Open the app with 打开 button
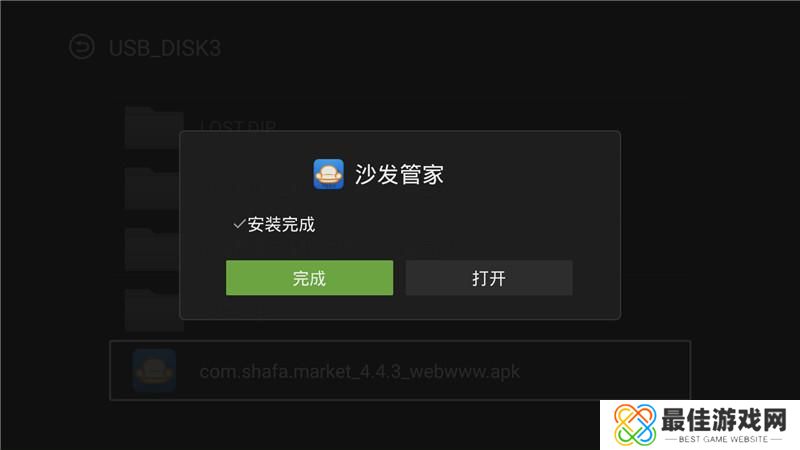 coord(489,278)
